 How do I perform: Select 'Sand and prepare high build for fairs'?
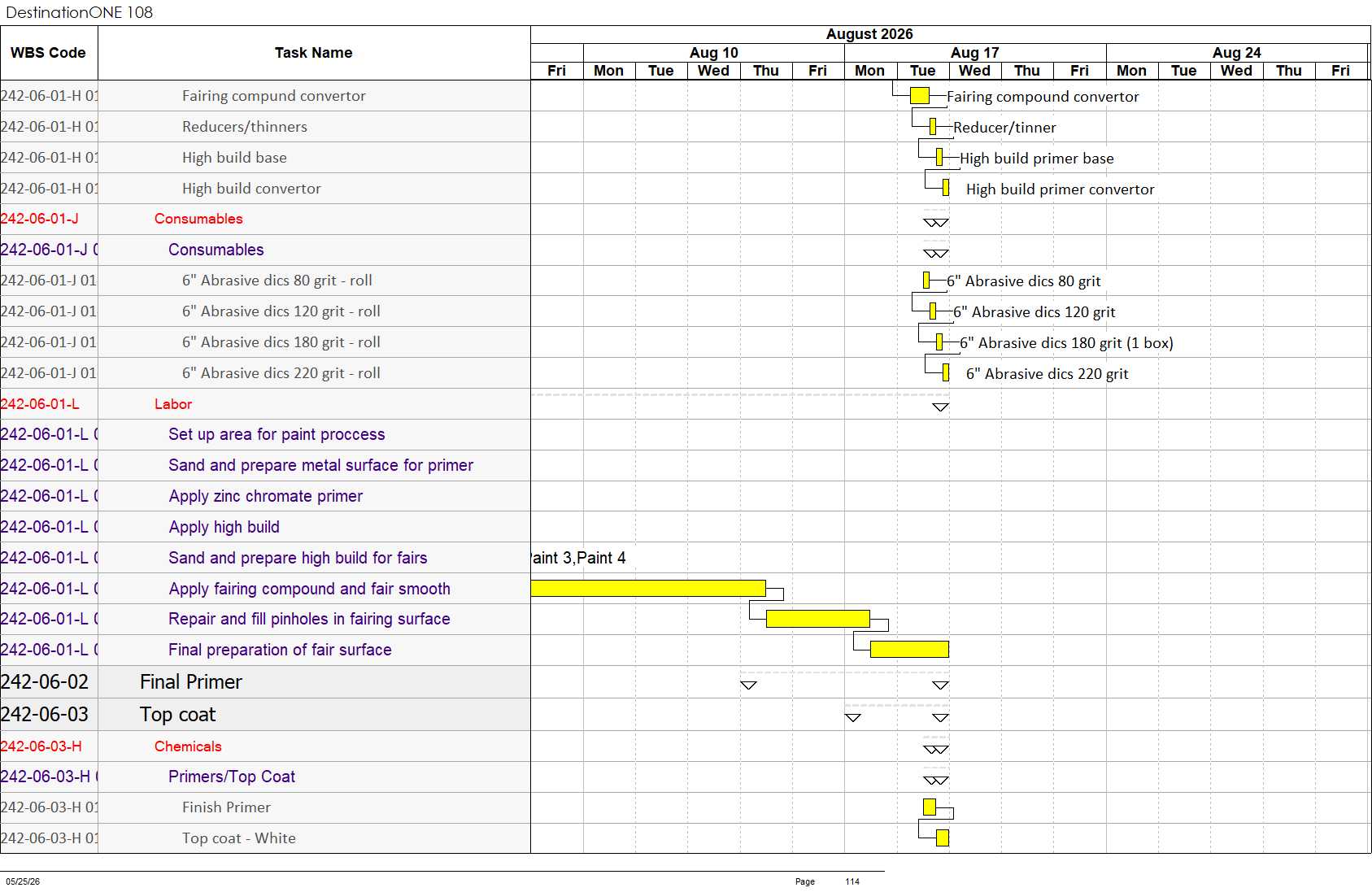tap(298, 558)
